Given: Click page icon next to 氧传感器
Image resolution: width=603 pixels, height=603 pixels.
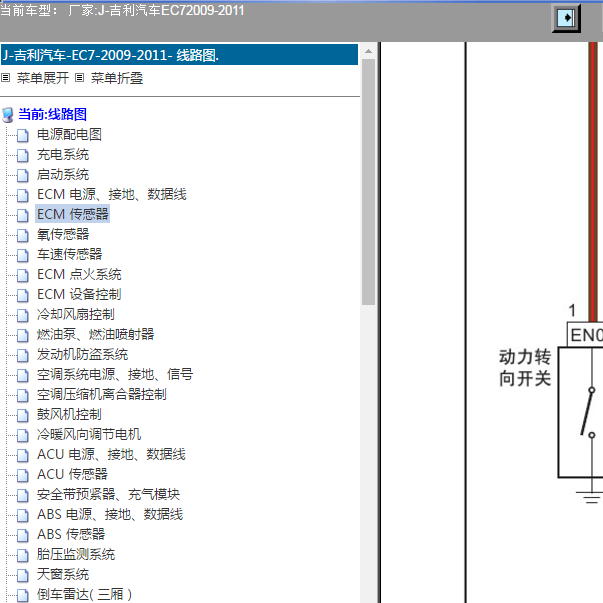Looking at the screenshot, I should (23, 235).
